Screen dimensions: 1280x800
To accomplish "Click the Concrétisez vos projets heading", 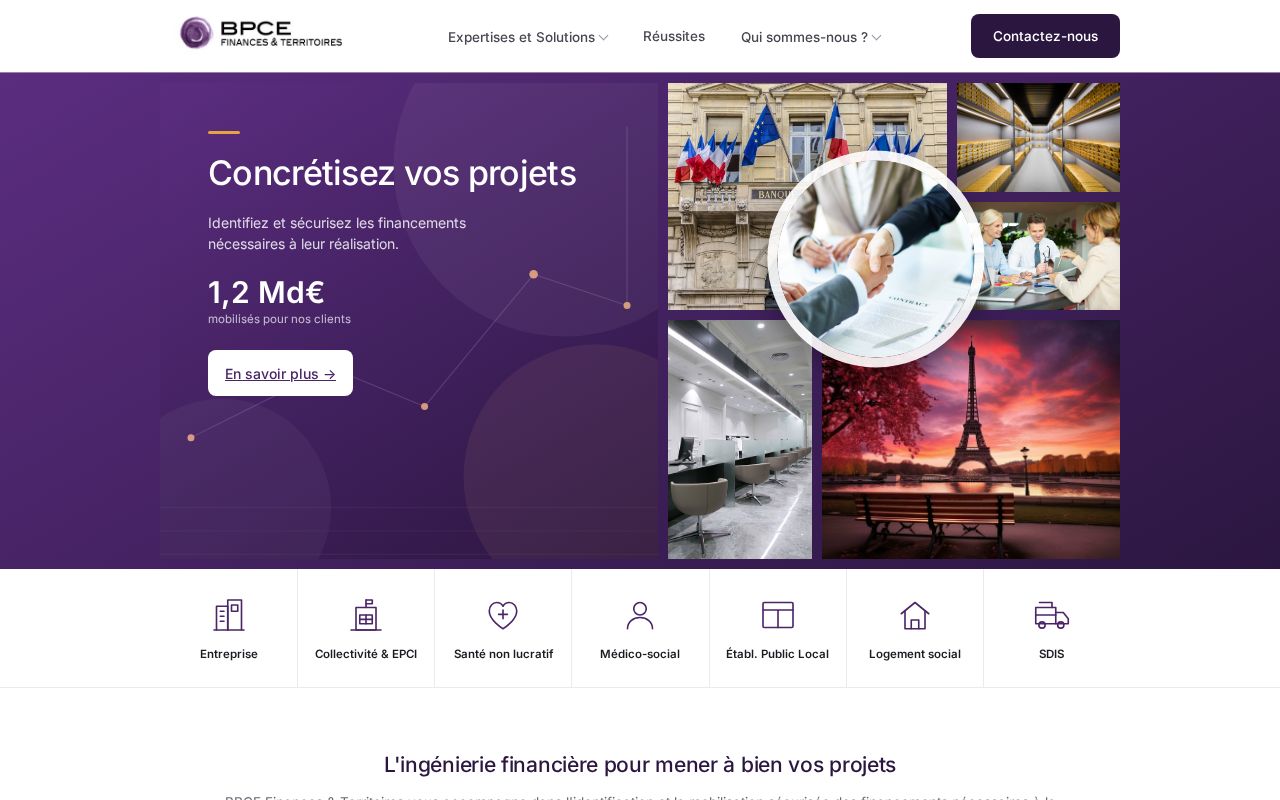I will point(392,173).
